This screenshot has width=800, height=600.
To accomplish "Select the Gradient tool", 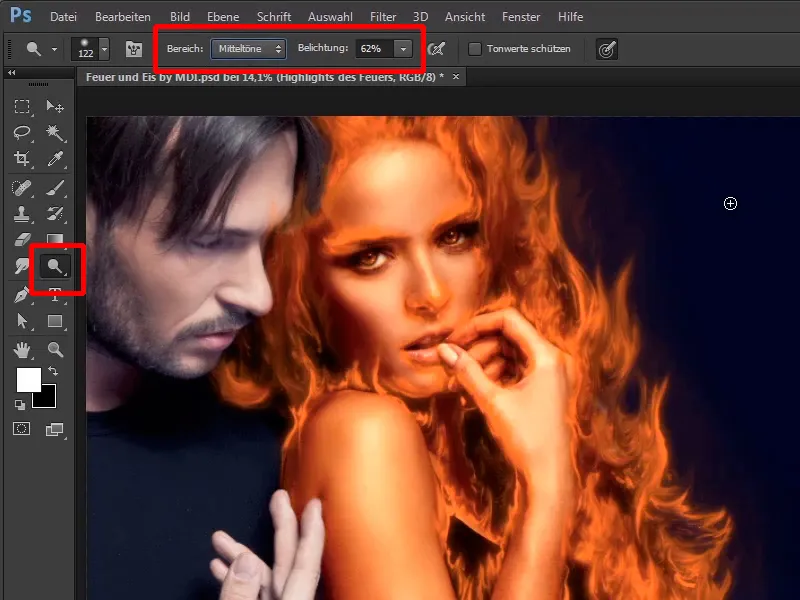I will click(55, 238).
